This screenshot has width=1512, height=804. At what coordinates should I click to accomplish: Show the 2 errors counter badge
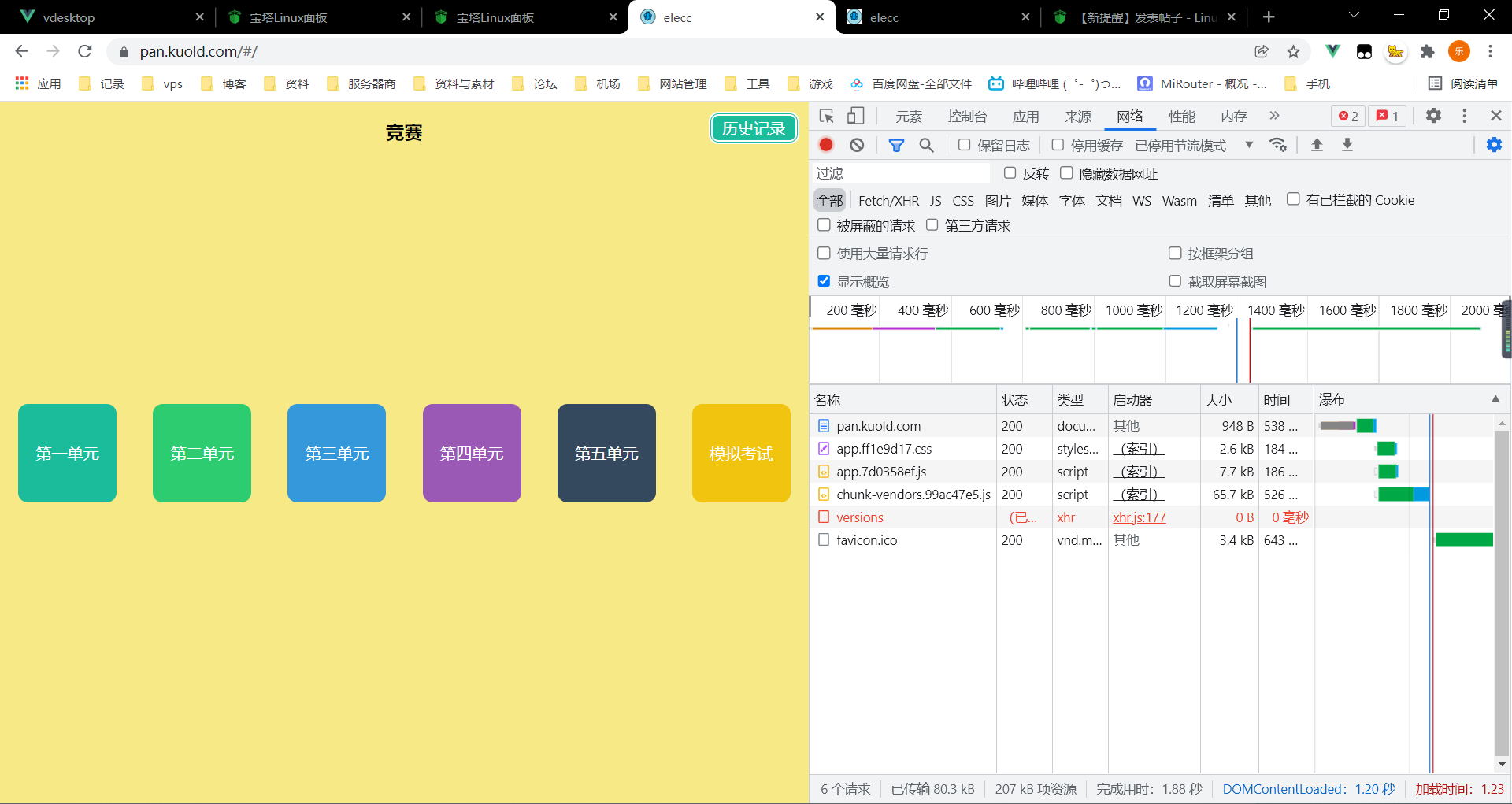click(1349, 117)
